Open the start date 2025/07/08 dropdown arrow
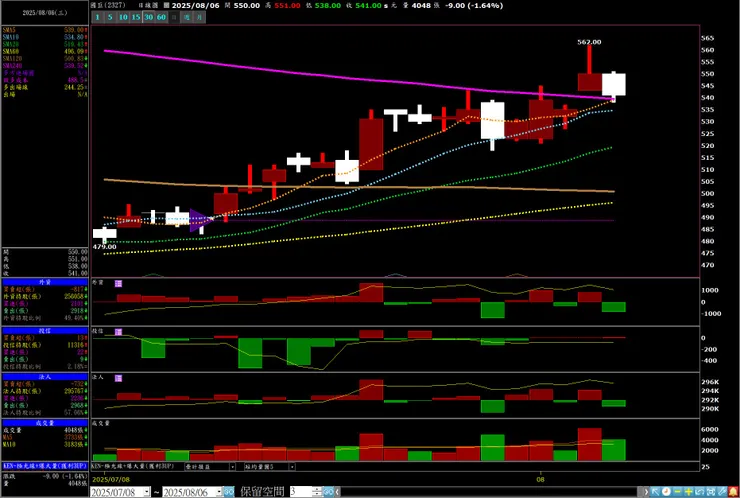The width and height of the screenshot is (740, 498). 147,491
